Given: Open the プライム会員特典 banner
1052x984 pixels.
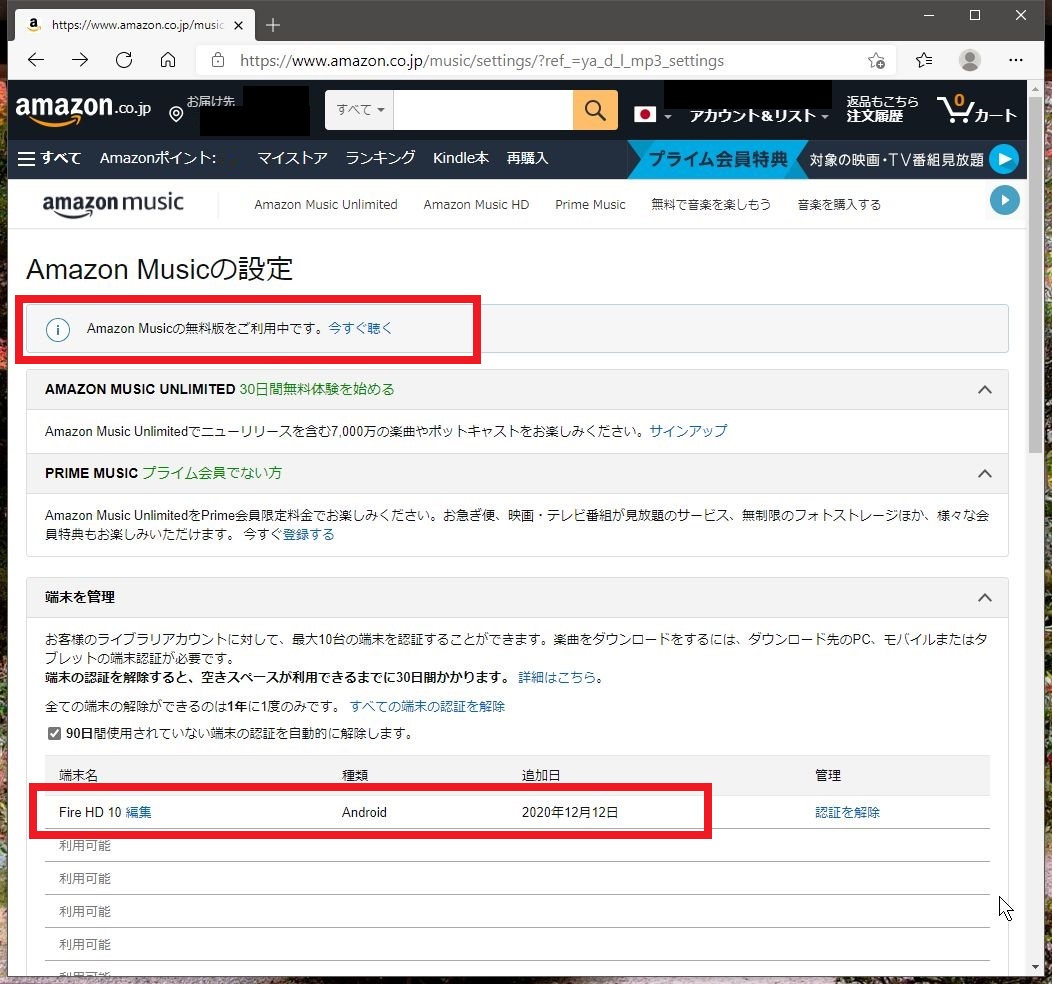Looking at the screenshot, I should point(717,160).
